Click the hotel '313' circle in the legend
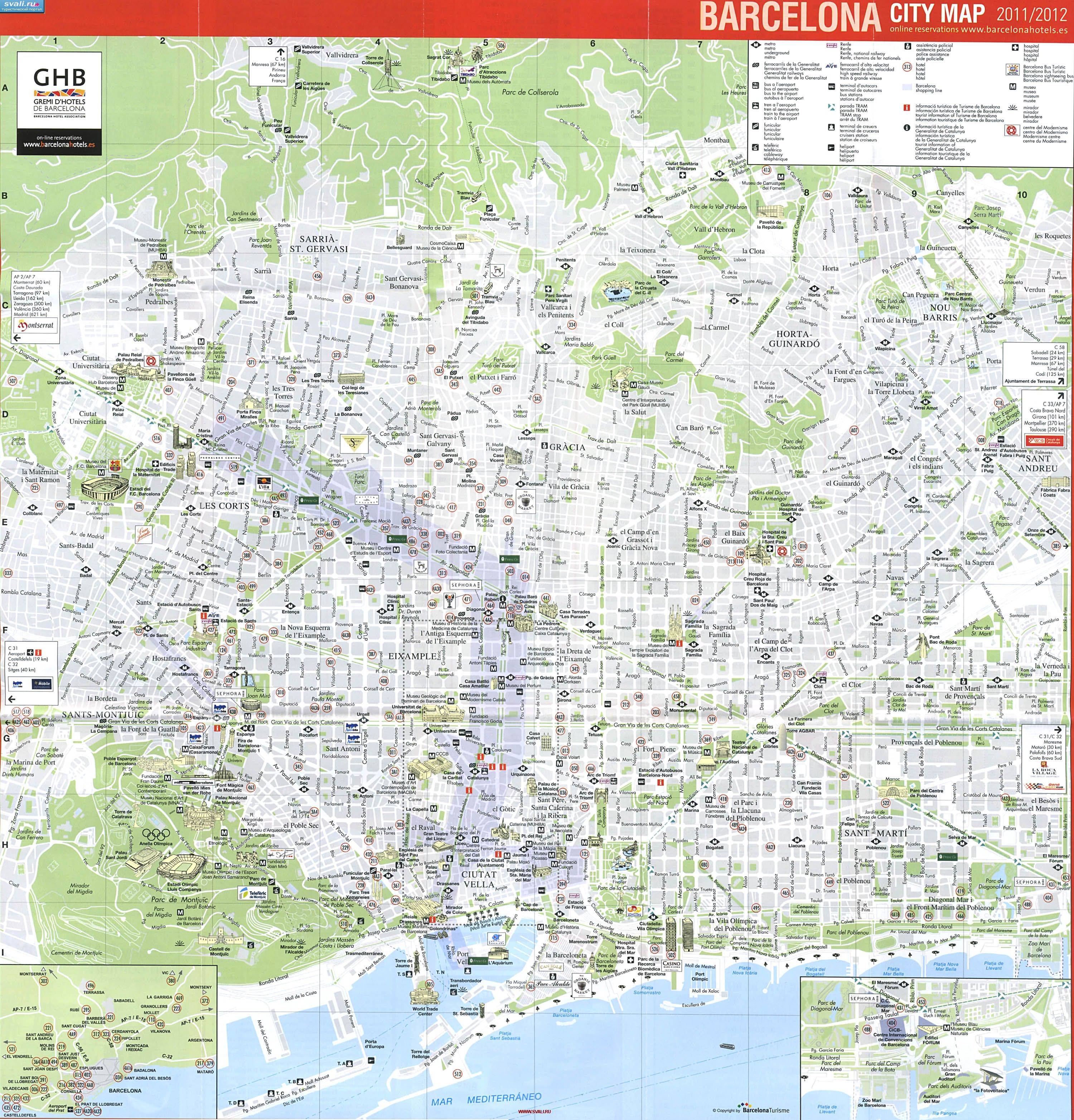 pyautogui.click(x=906, y=67)
